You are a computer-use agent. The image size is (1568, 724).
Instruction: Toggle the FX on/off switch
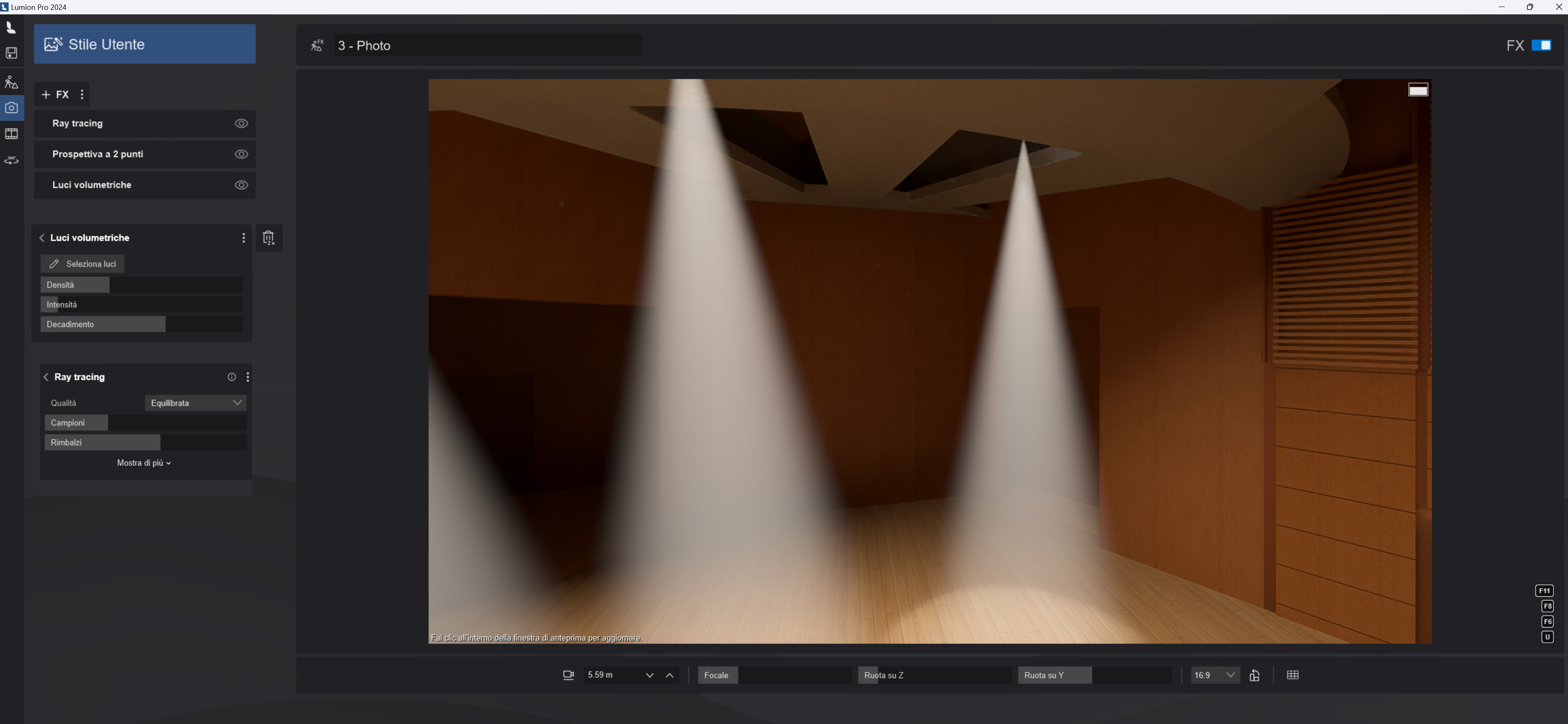(1541, 46)
